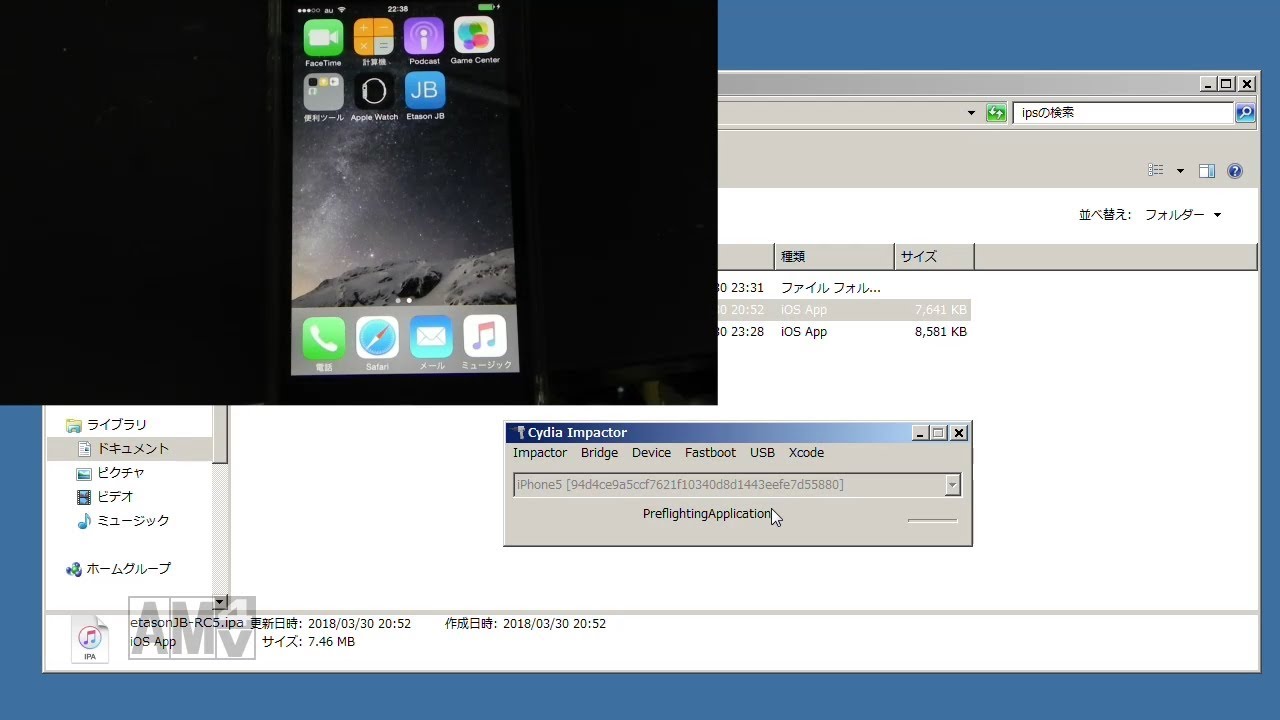The width and height of the screenshot is (1280, 720).
Task: Open the Xcode menu
Action: [x=806, y=453]
